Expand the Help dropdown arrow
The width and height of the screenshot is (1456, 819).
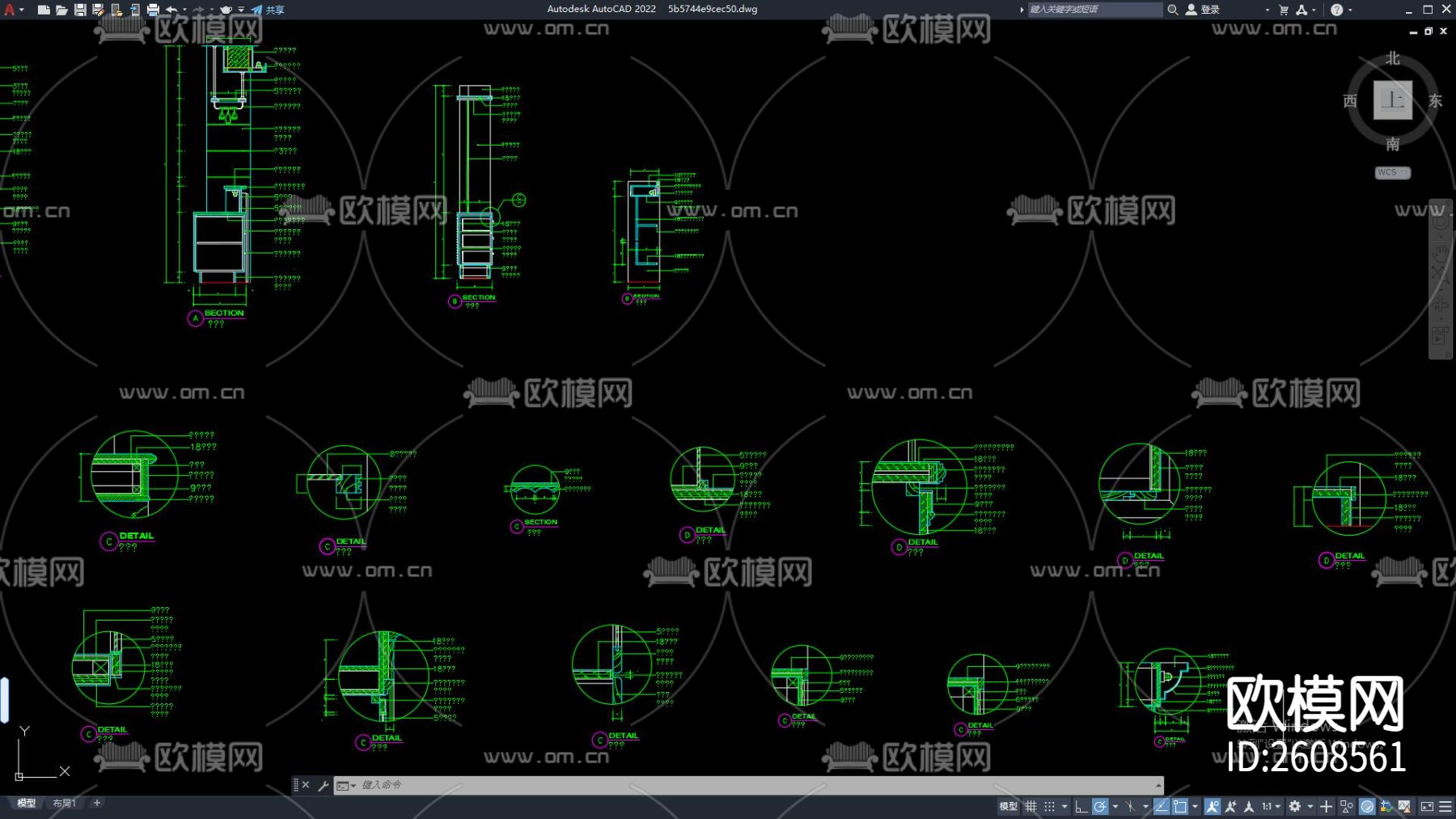(x=1350, y=10)
